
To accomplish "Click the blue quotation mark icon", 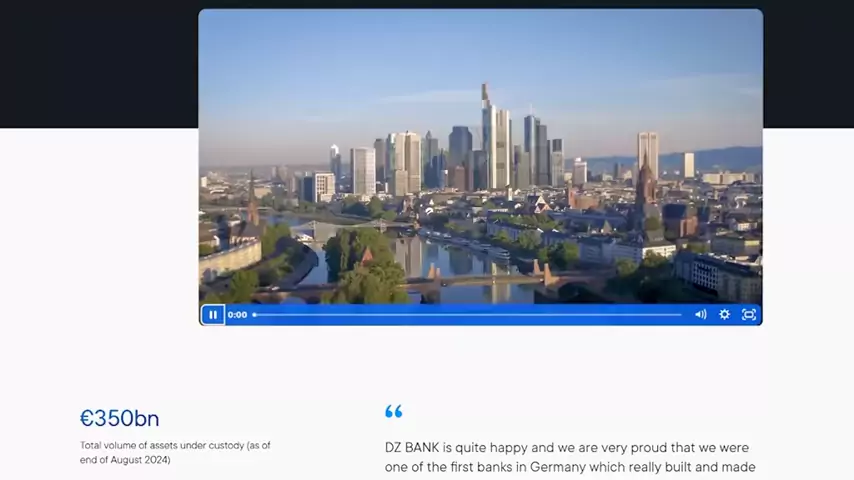I will 393,412.
